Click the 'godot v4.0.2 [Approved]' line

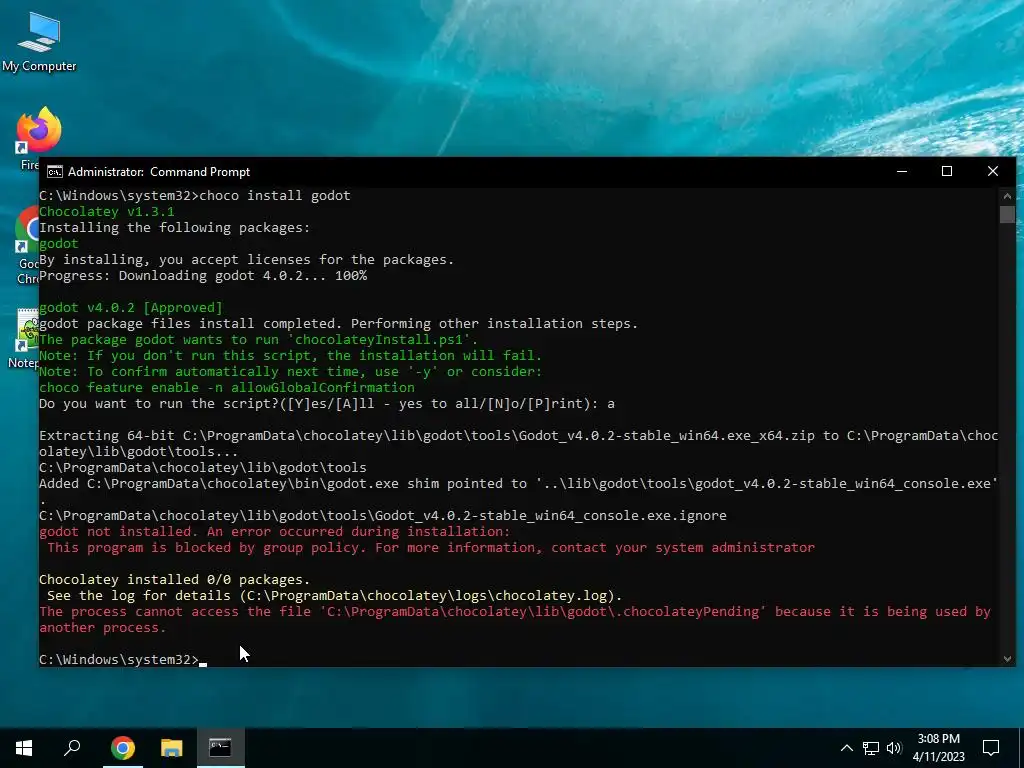131,308
